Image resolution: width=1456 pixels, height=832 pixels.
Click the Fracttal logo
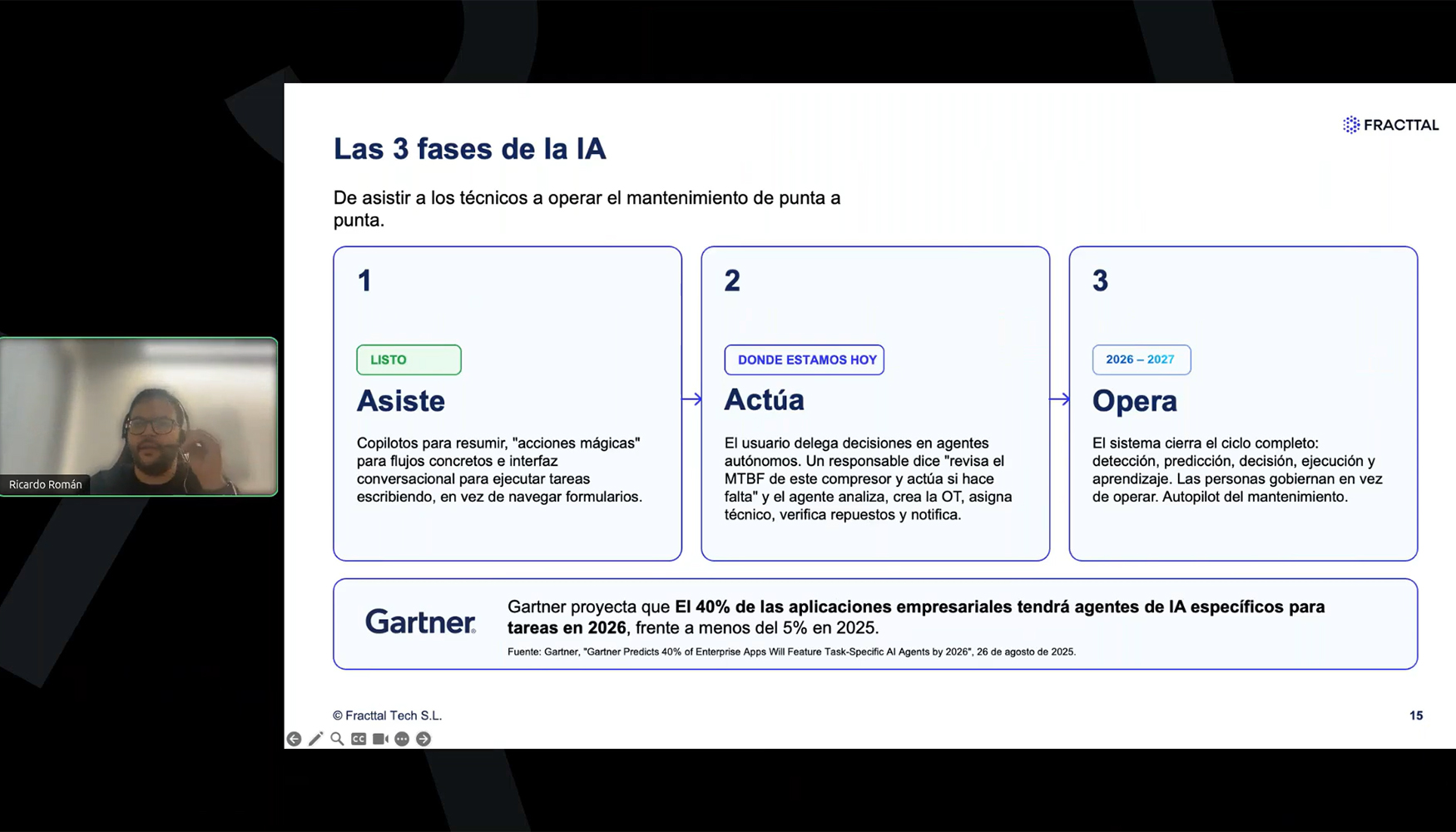tap(1390, 125)
